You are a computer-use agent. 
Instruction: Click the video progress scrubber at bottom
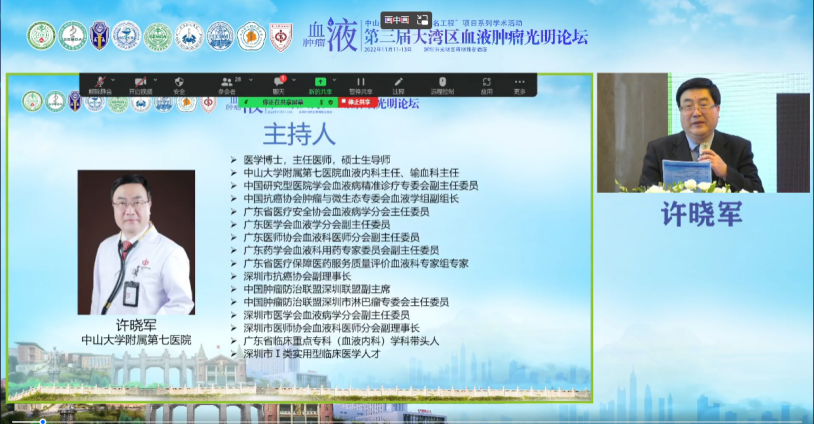tap(43, 421)
